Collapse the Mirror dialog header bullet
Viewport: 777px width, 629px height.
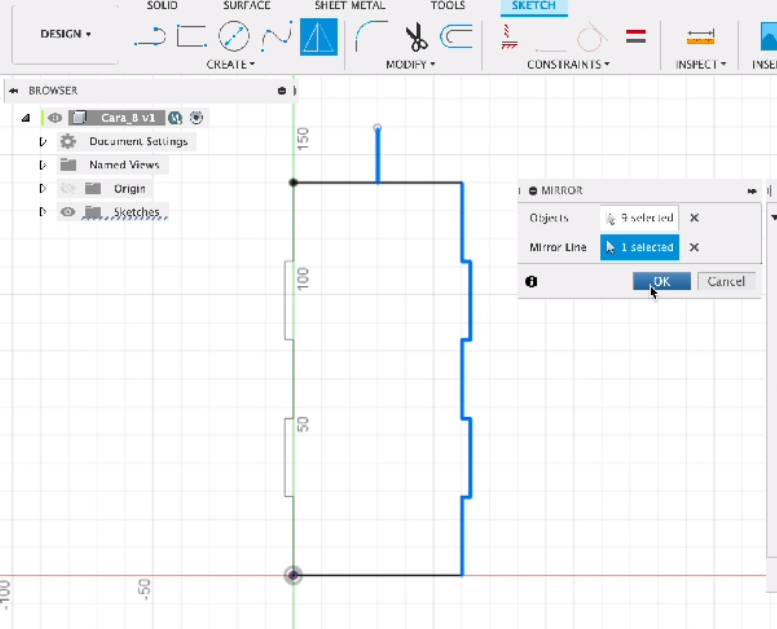pos(533,191)
